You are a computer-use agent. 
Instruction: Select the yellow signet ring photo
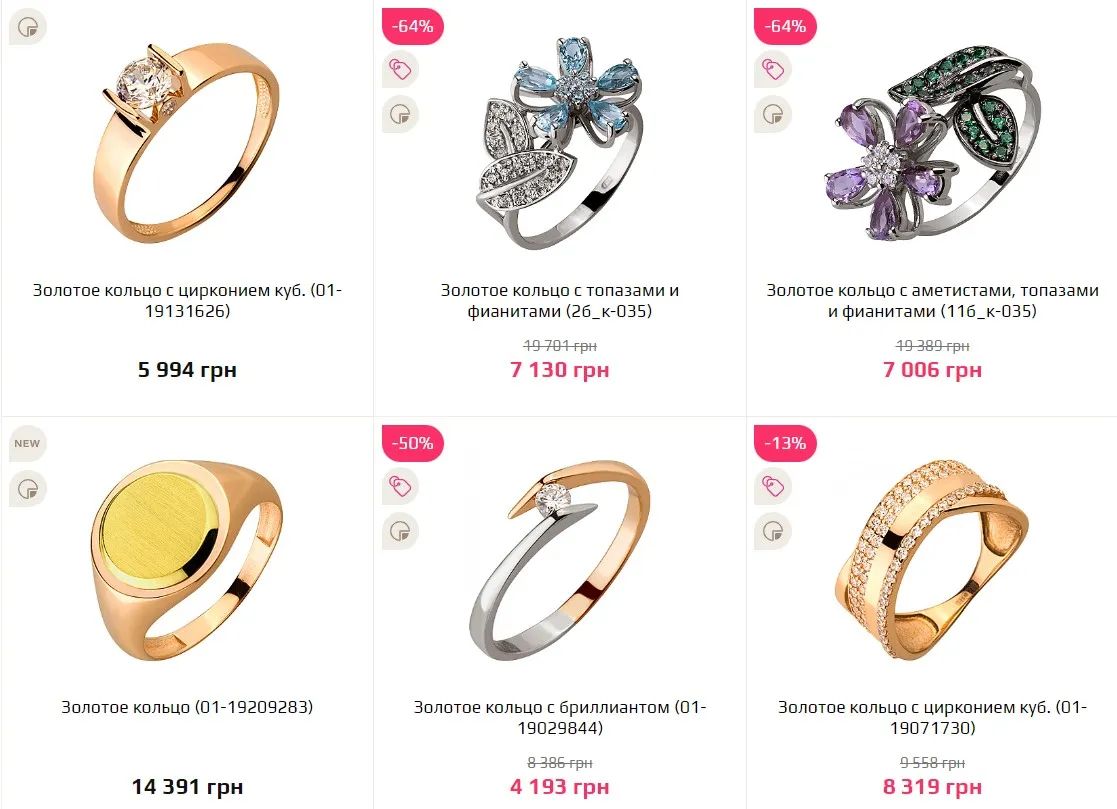tap(187, 560)
